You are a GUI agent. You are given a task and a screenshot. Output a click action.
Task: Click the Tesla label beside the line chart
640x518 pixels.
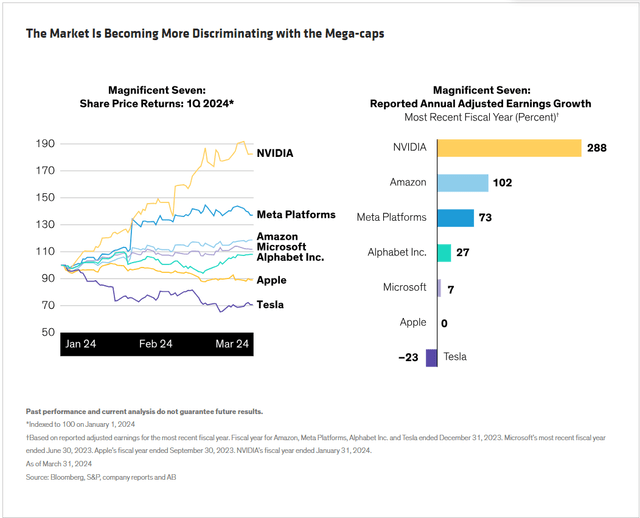tap(270, 305)
